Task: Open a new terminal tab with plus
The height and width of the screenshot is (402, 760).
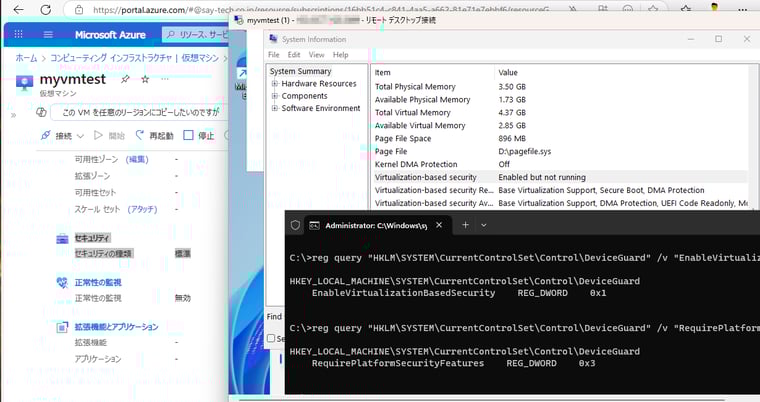Action: click(x=465, y=225)
